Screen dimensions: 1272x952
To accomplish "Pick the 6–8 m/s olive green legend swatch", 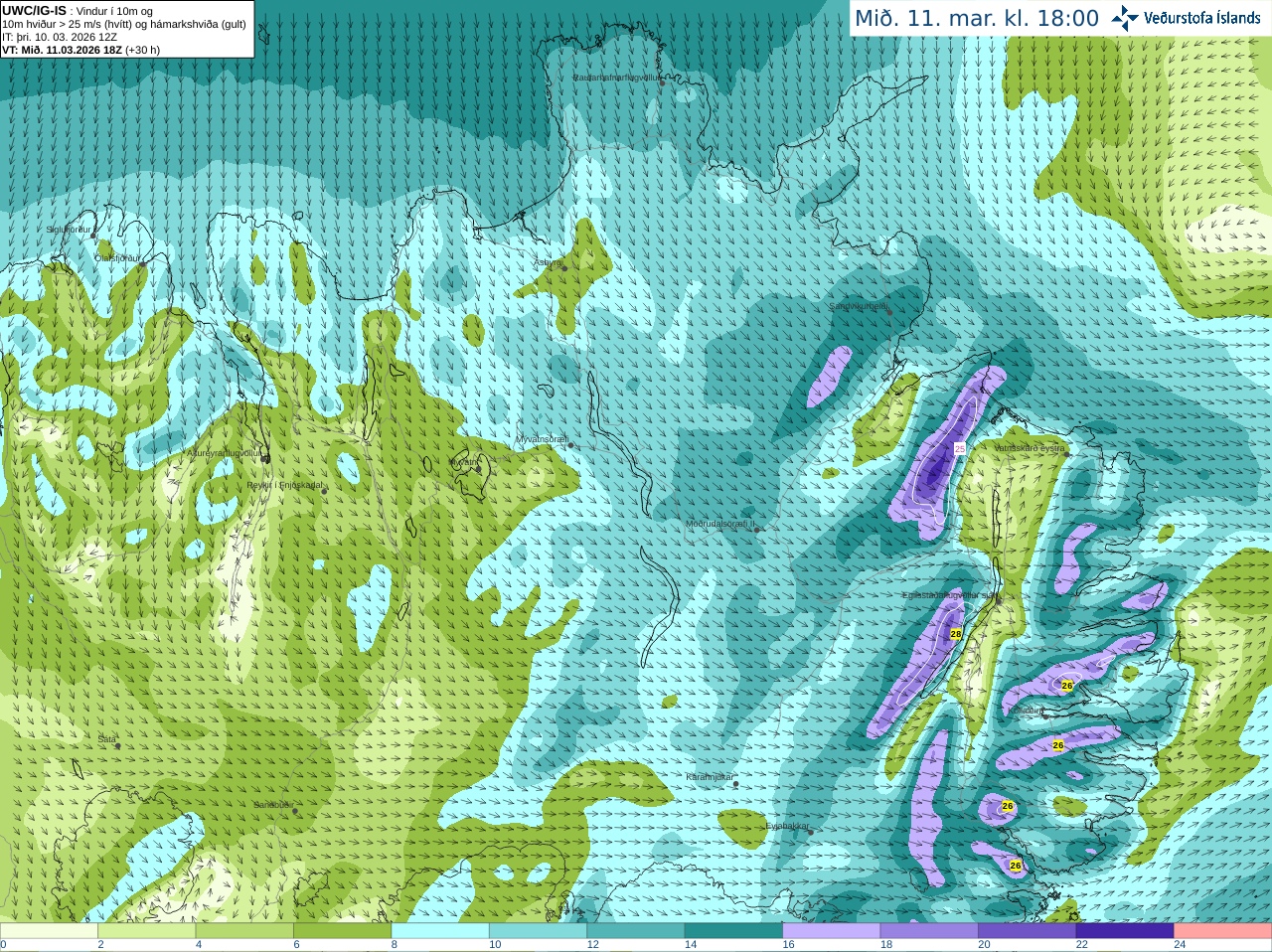I will (x=342, y=931).
